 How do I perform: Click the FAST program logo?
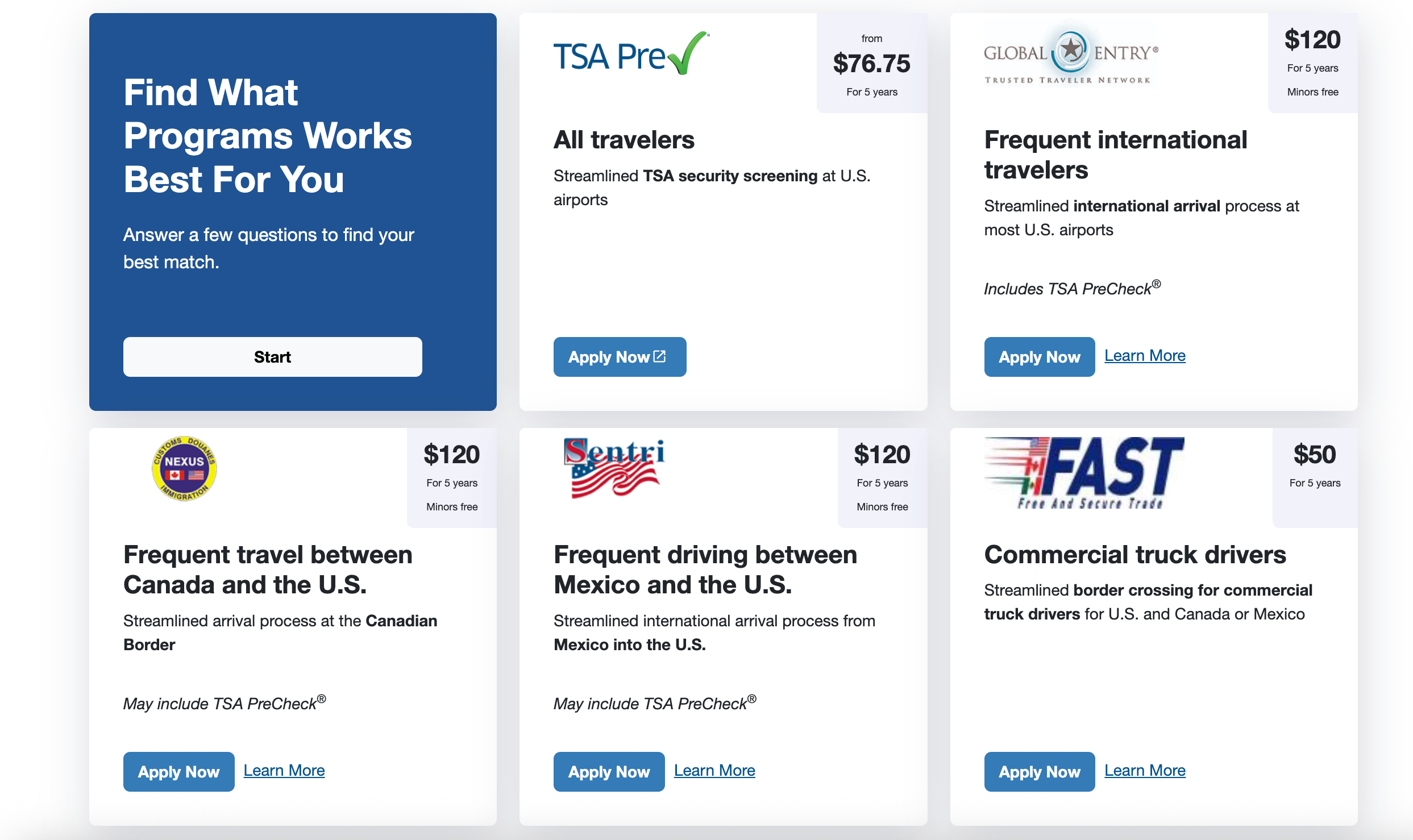click(x=1084, y=473)
